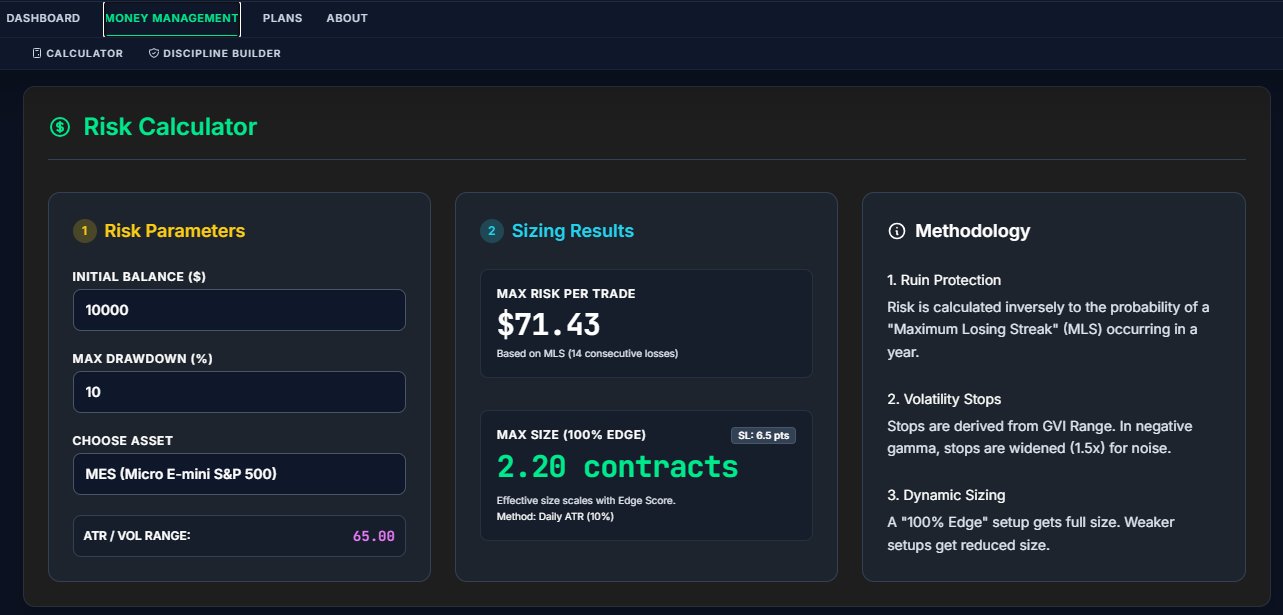1283x615 pixels.
Task: Switch to the Dashboard tab
Action: (43, 18)
